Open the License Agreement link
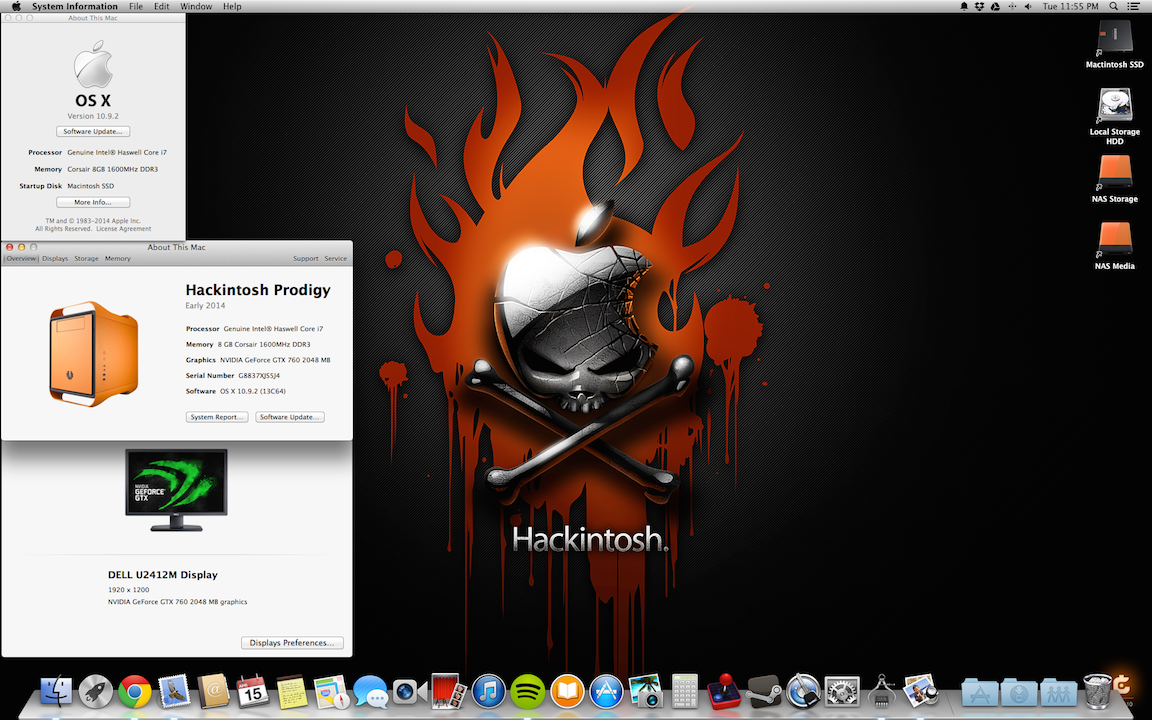The image size is (1152, 720). tap(124, 228)
